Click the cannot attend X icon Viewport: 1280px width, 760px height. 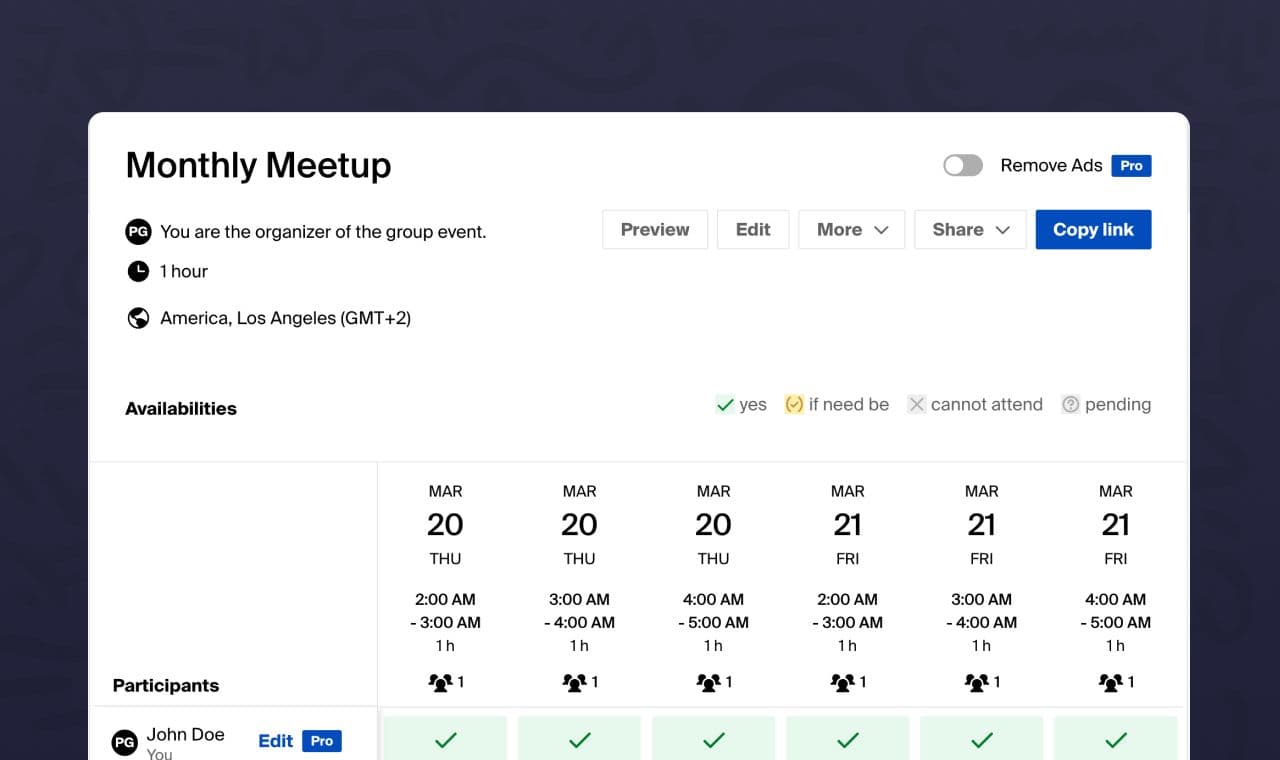(x=916, y=405)
